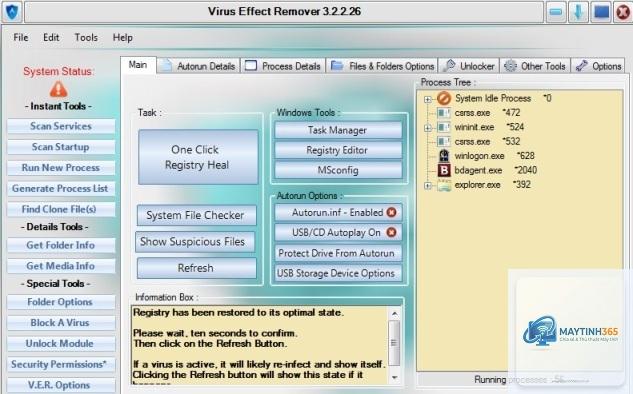Click the red X icon on USB/CD Autoplay button
The height and width of the screenshot is (394, 633).
tap(391, 232)
